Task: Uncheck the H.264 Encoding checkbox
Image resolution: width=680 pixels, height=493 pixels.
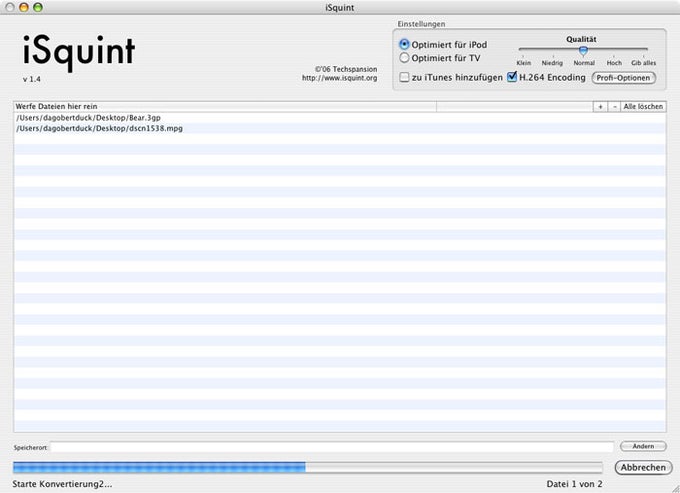Action: click(x=512, y=77)
